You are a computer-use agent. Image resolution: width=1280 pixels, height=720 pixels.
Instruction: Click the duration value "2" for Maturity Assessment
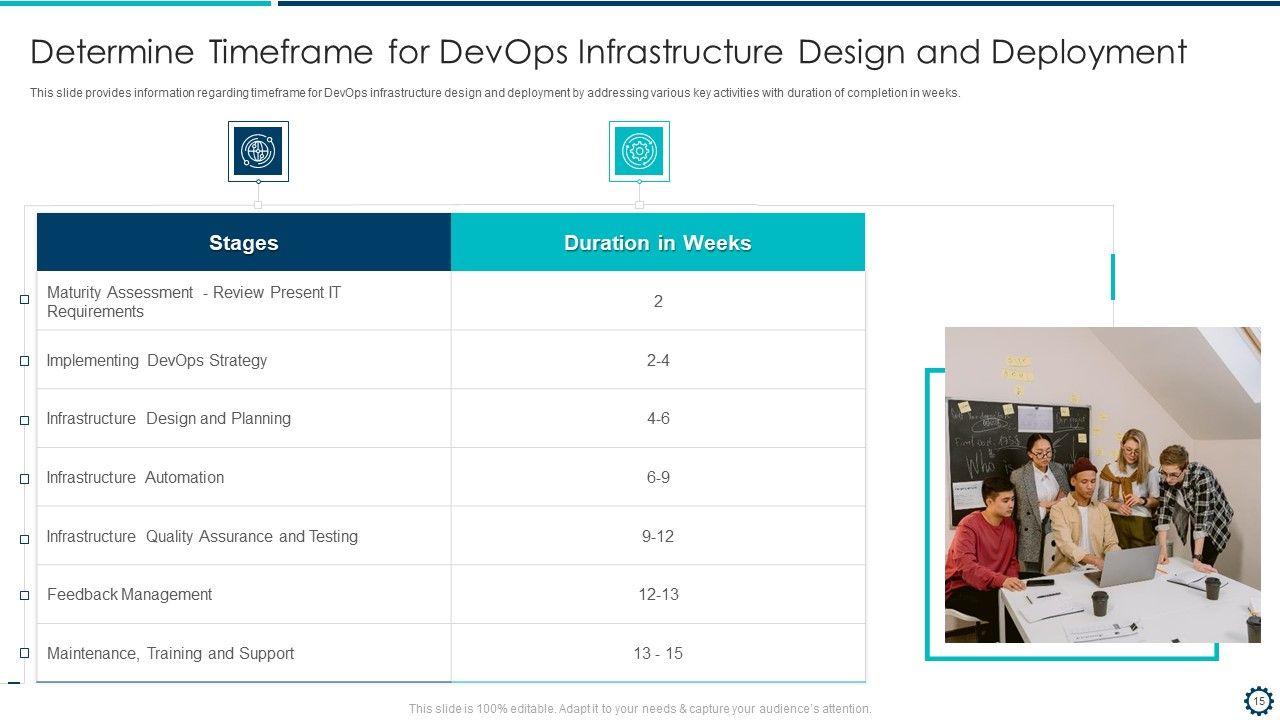coord(658,301)
